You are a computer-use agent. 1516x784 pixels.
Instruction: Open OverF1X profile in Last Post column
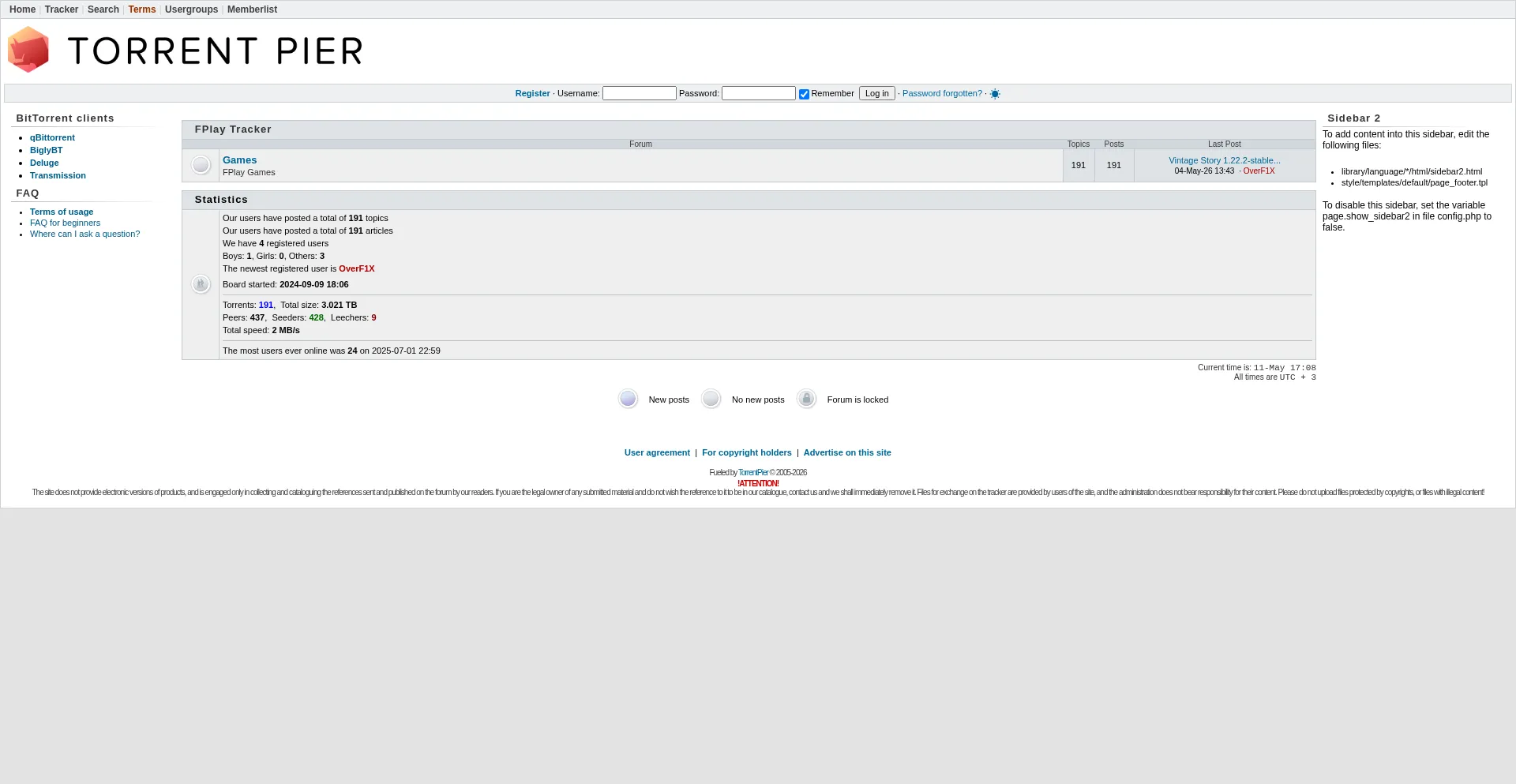point(1259,171)
